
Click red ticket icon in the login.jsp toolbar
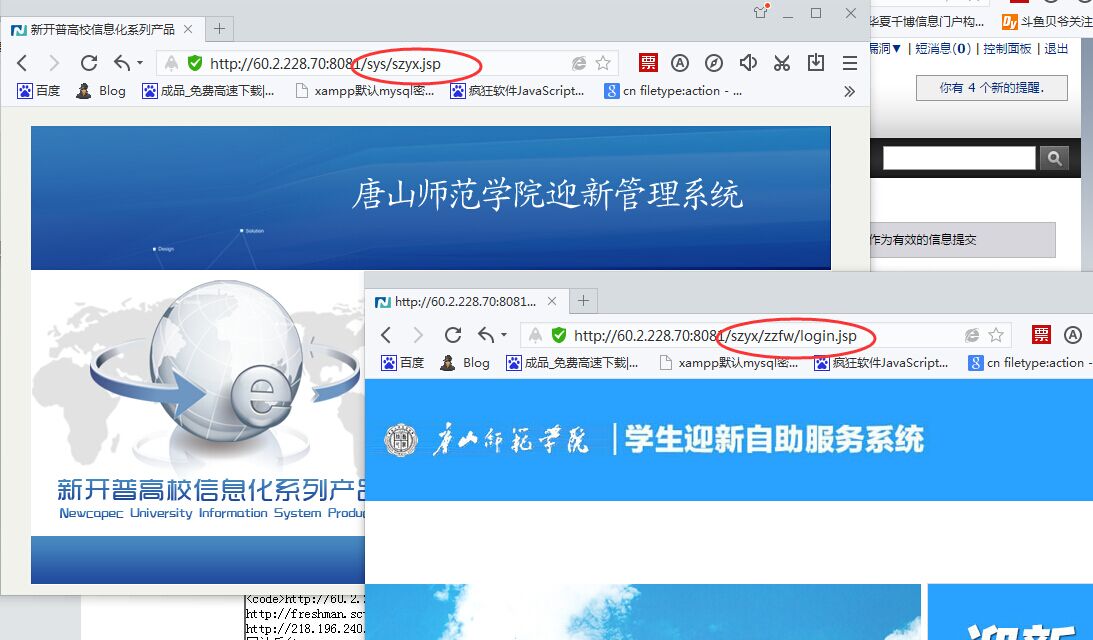(x=1041, y=335)
